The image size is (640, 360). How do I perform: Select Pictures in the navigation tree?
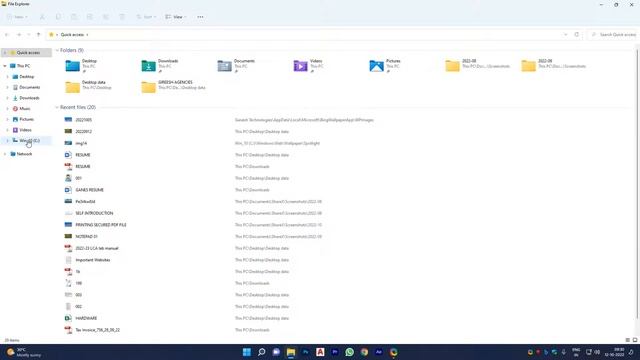click(27, 119)
